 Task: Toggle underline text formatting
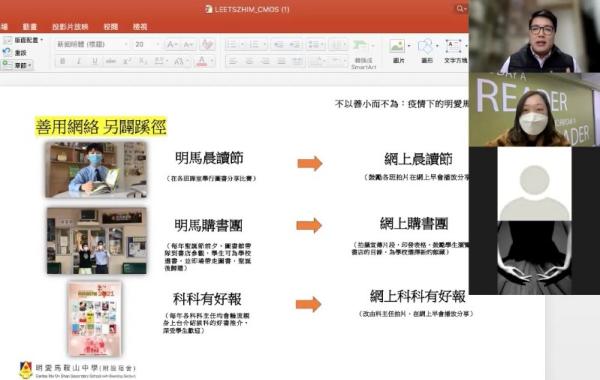(95, 61)
